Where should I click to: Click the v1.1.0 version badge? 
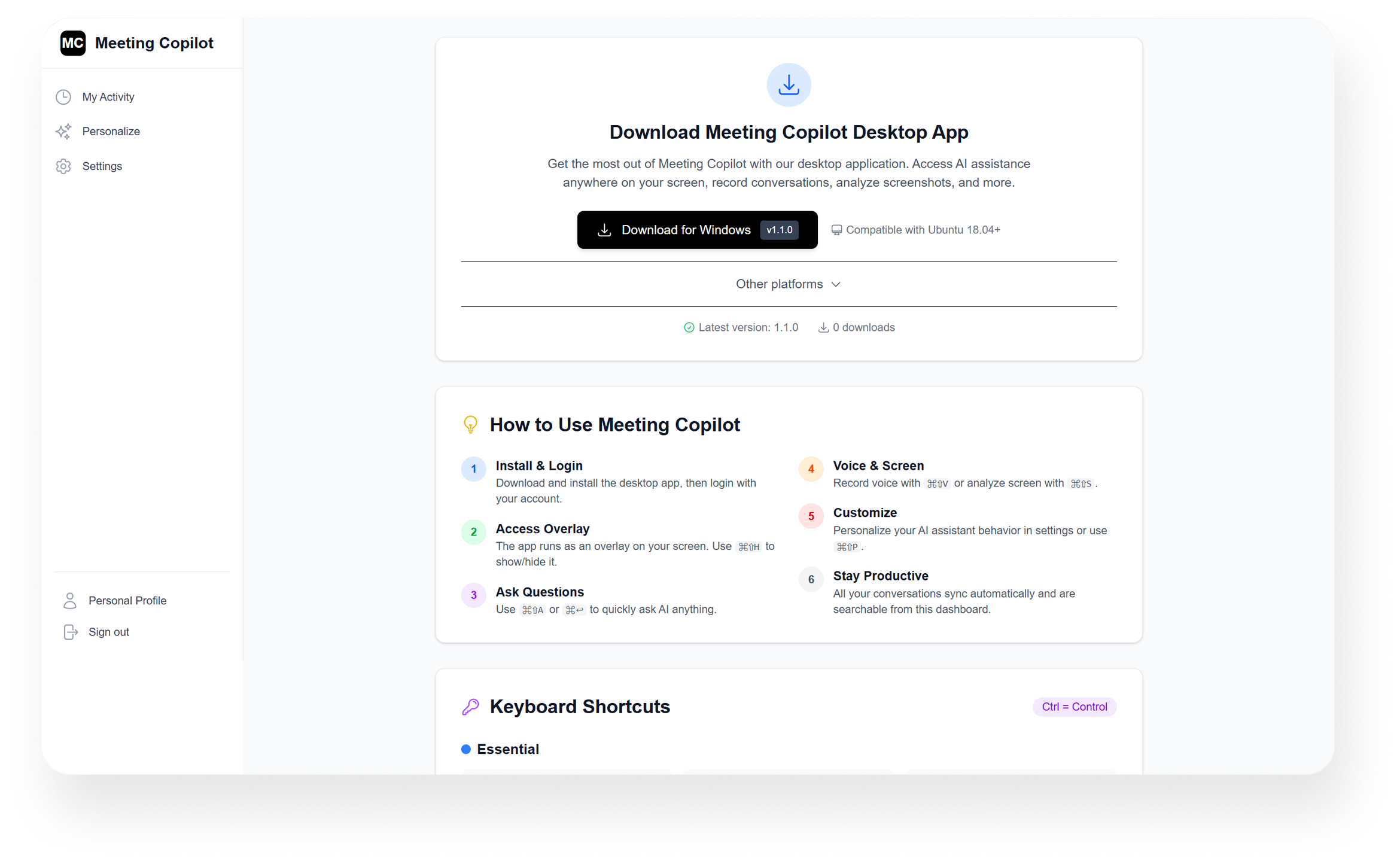click(x=779, y=230)
